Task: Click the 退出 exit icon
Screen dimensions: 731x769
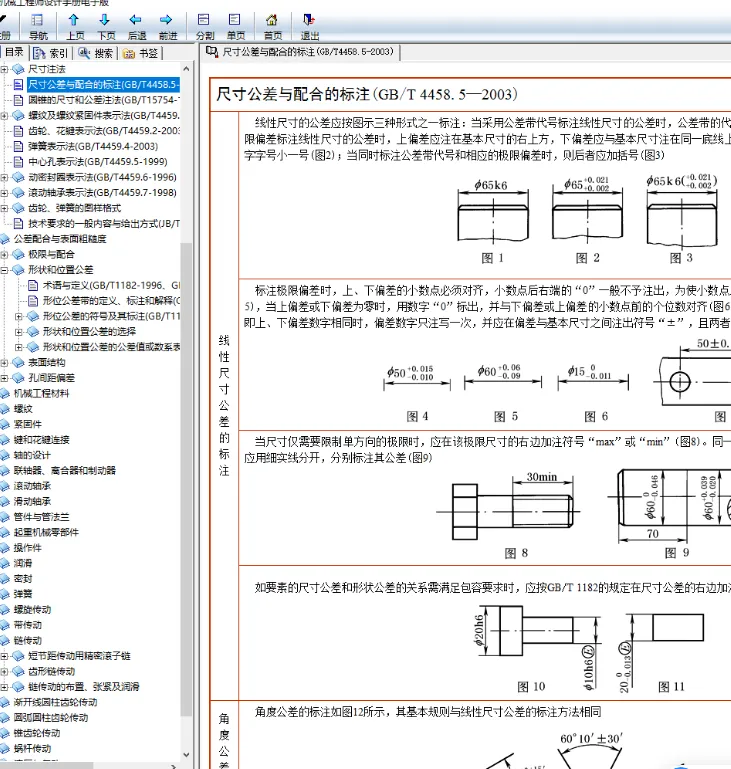Action: 309,20
